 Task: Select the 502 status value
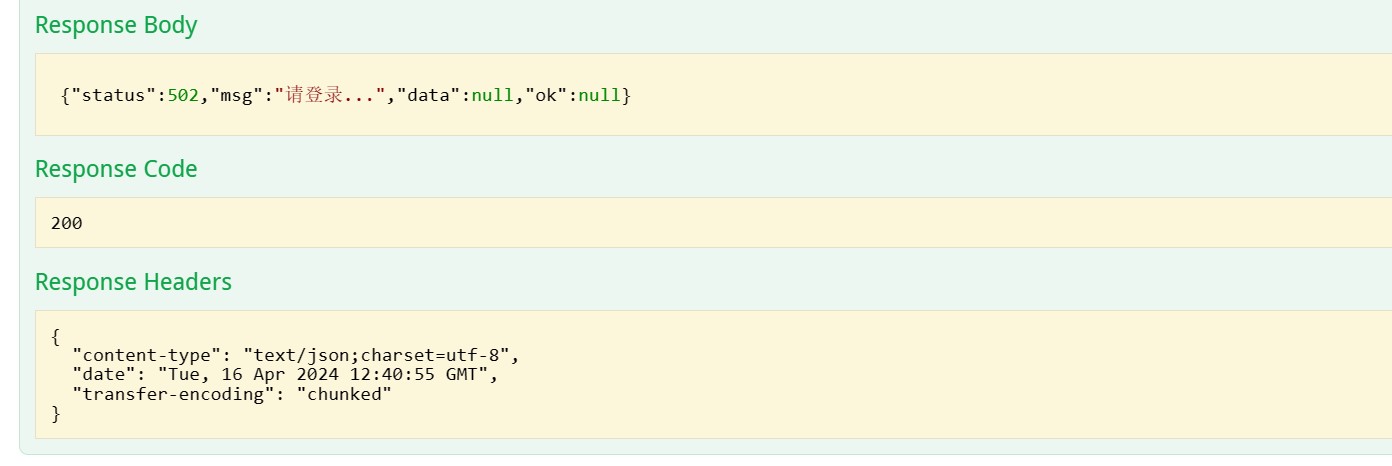pos(183,96)
